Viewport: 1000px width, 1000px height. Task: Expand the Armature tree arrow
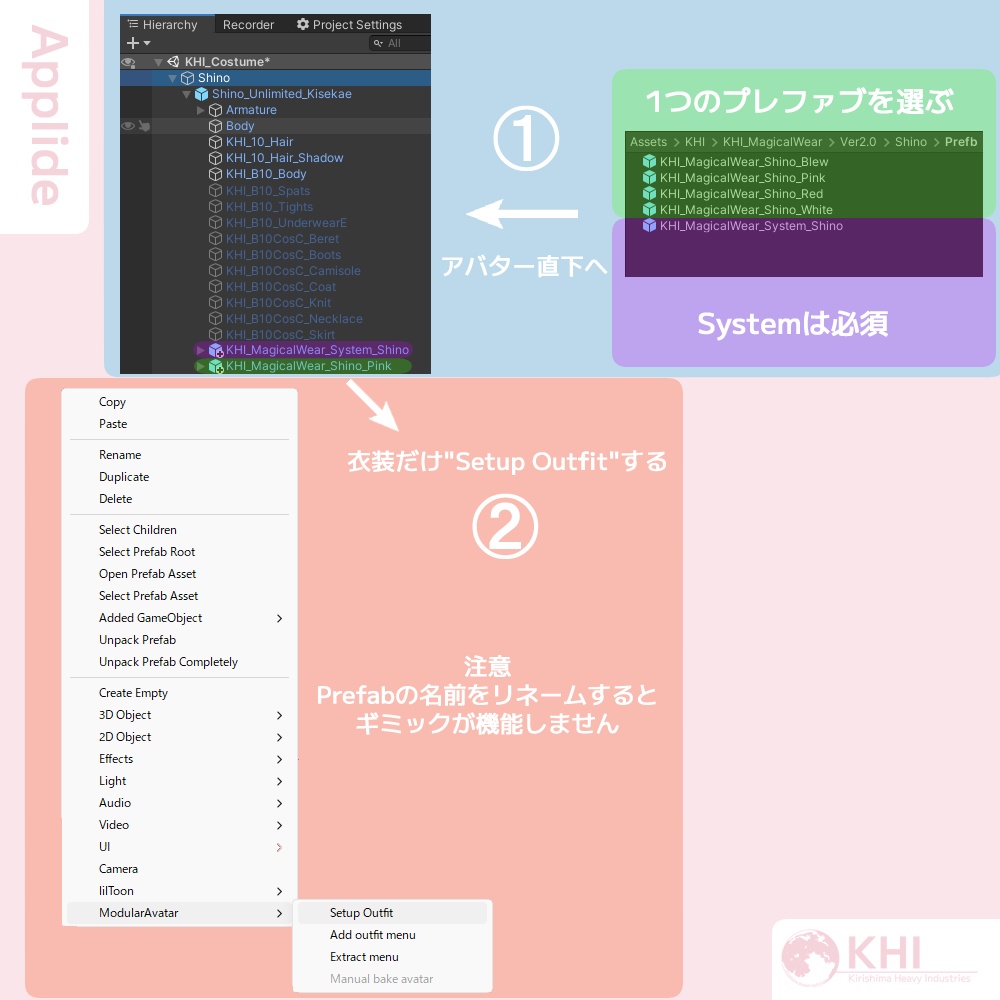[200, 110]
